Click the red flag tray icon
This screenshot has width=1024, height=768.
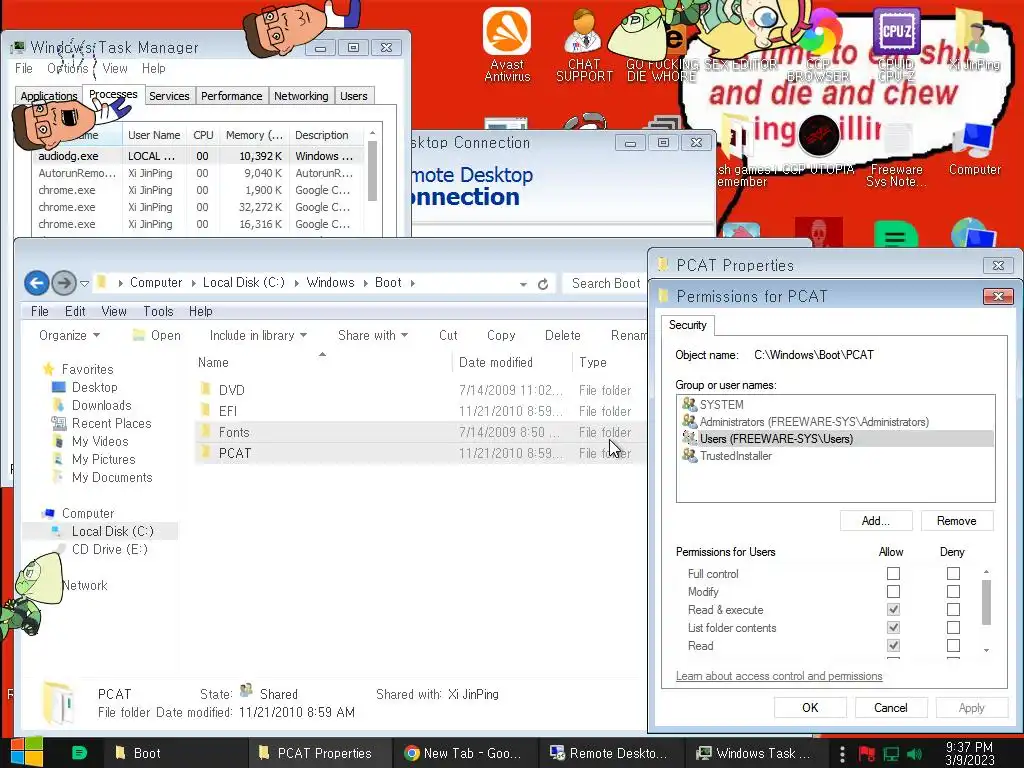pyautogui.click(x=867, y=754)
